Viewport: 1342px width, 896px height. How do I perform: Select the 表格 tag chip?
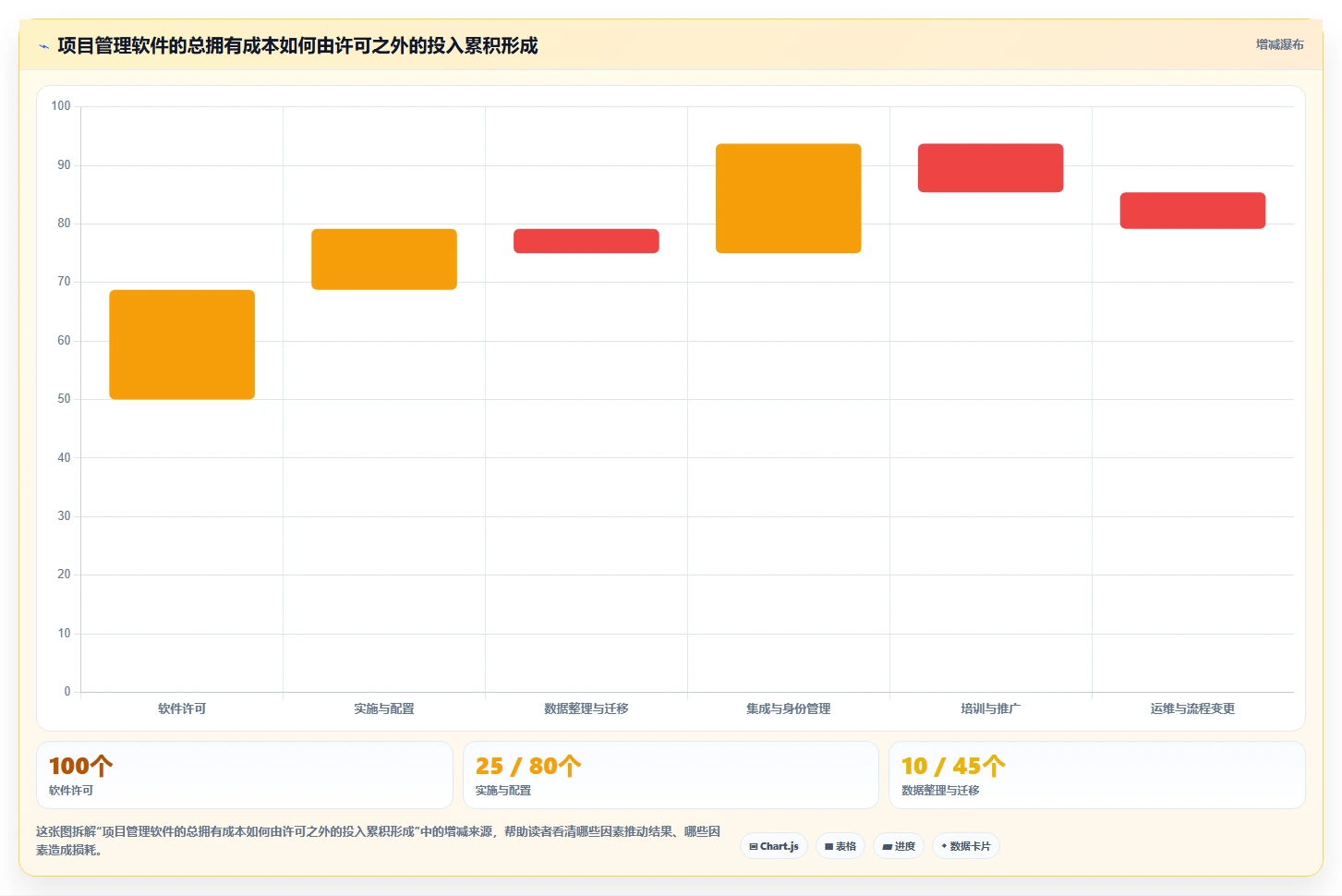coord(840,846)
